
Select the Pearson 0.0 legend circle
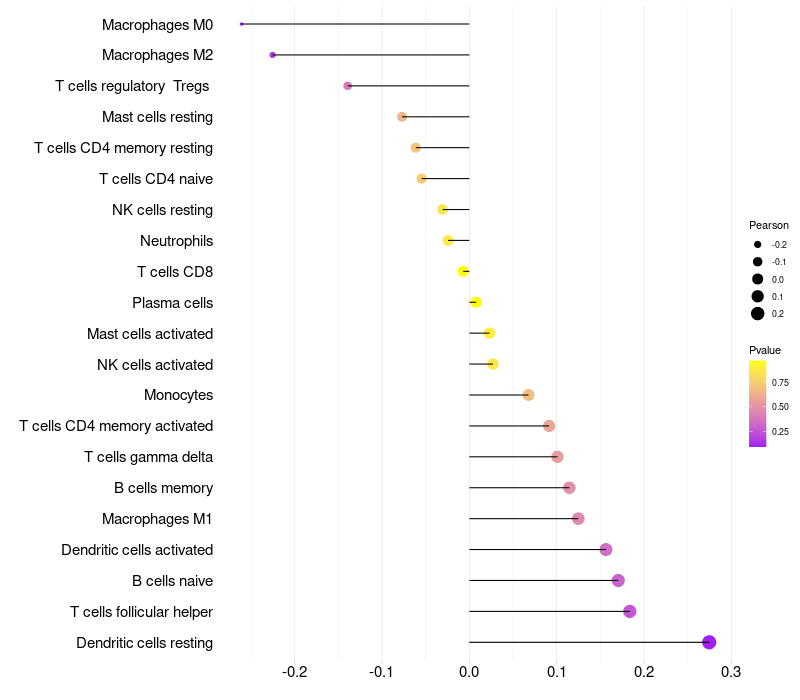(757, 279)
